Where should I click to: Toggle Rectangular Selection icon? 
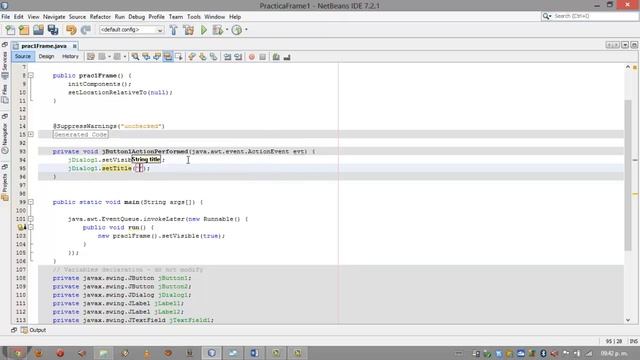[179, 57]
